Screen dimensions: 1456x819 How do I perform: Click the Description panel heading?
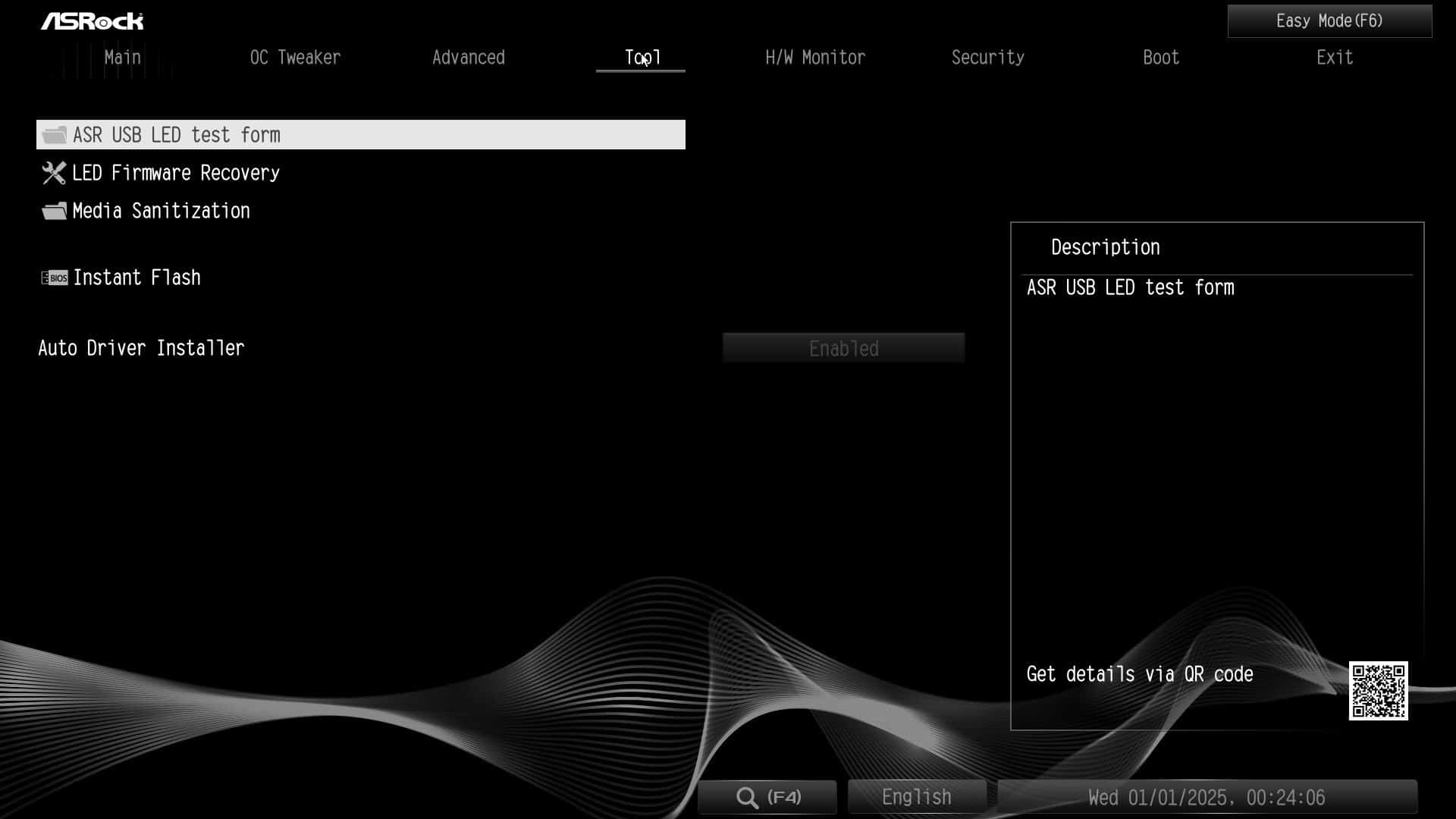[1105, 247]
